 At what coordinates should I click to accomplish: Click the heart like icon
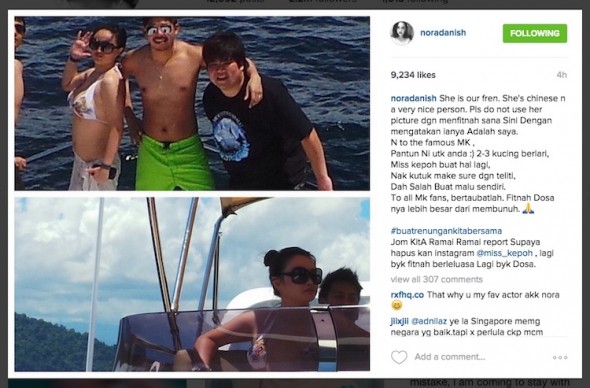click(x=399, y=357)
